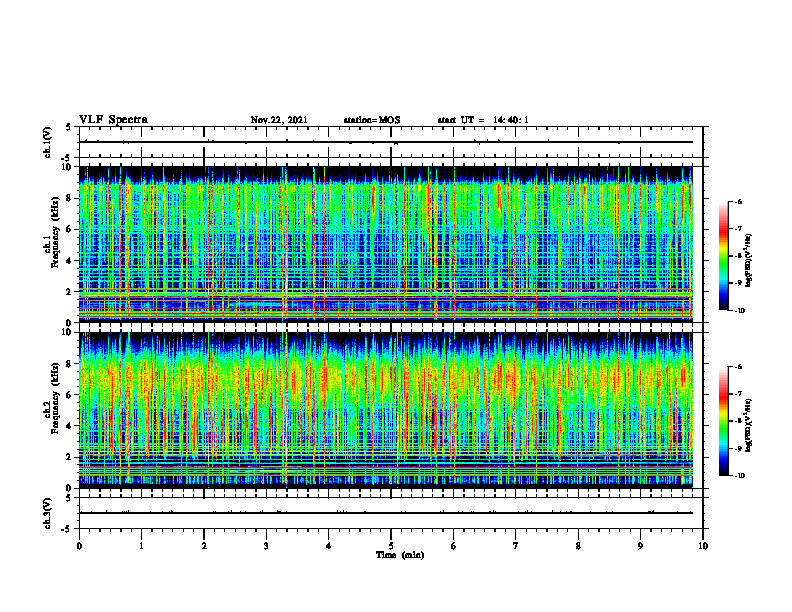This screenshot has height=612, width=792.
Task: Click the date text Nov.22, 2021
Action: pos(279,120)
